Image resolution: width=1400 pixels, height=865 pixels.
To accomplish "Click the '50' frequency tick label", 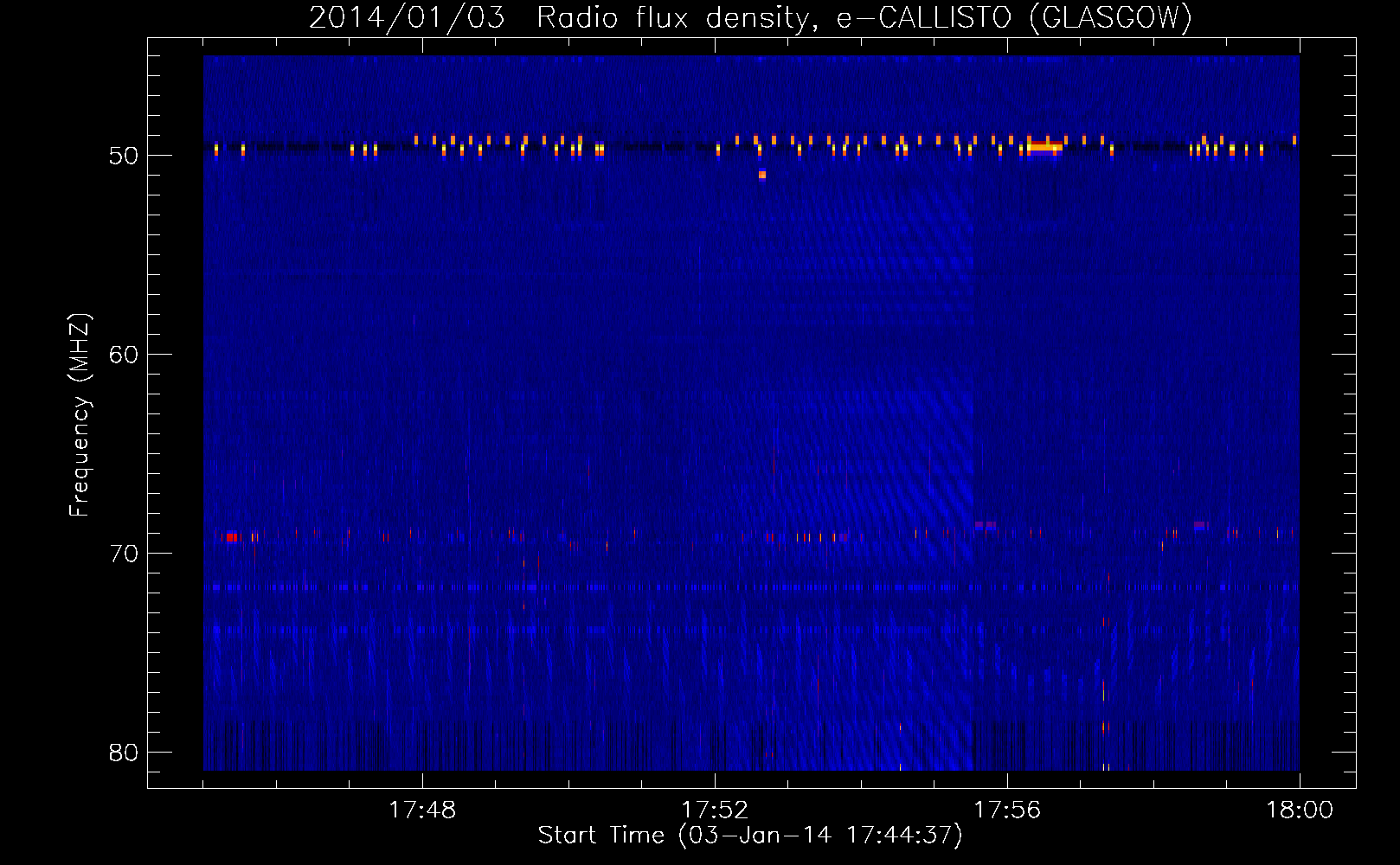I will [124, 156].
